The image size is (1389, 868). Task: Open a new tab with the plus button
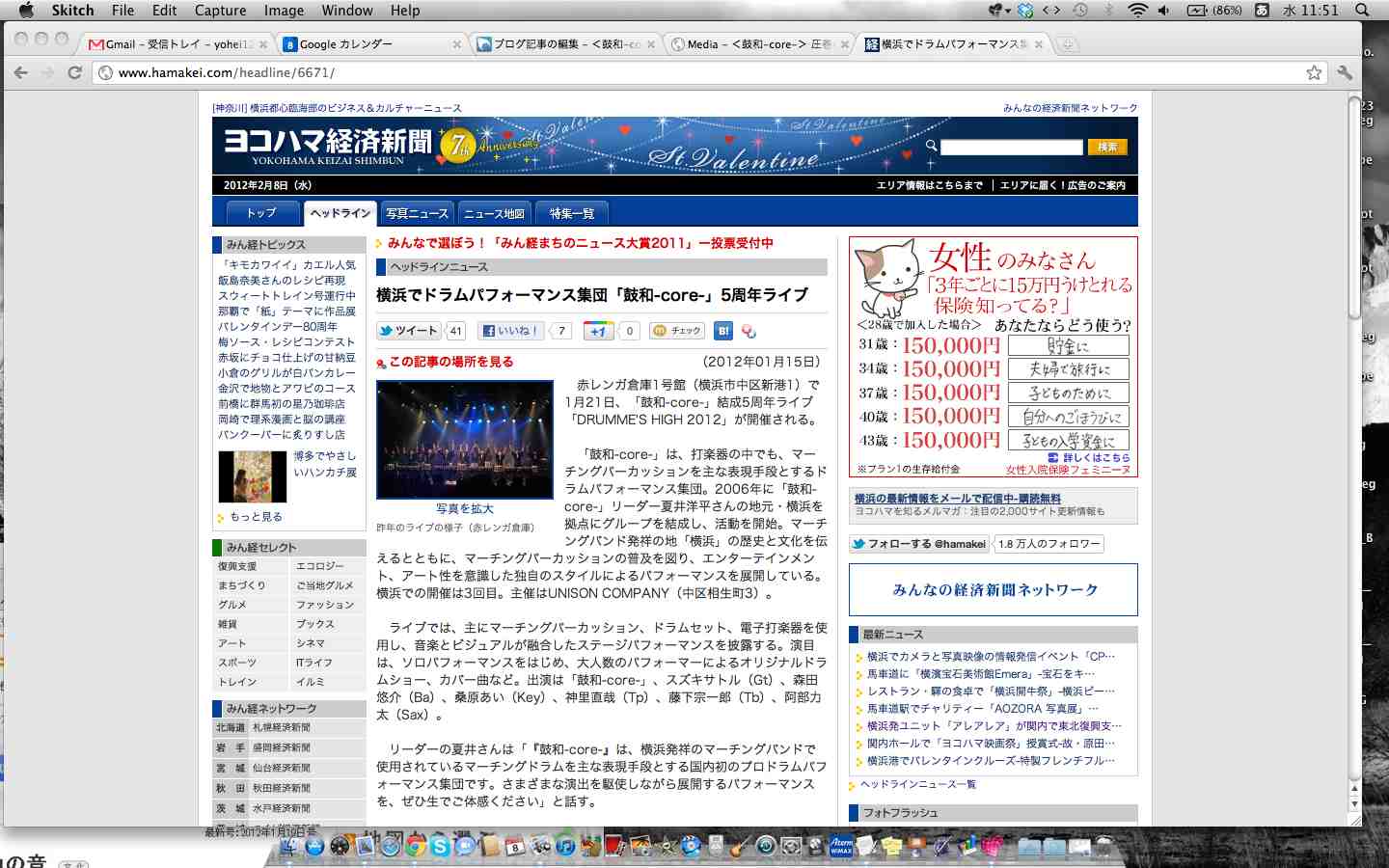coord(1067,44)
